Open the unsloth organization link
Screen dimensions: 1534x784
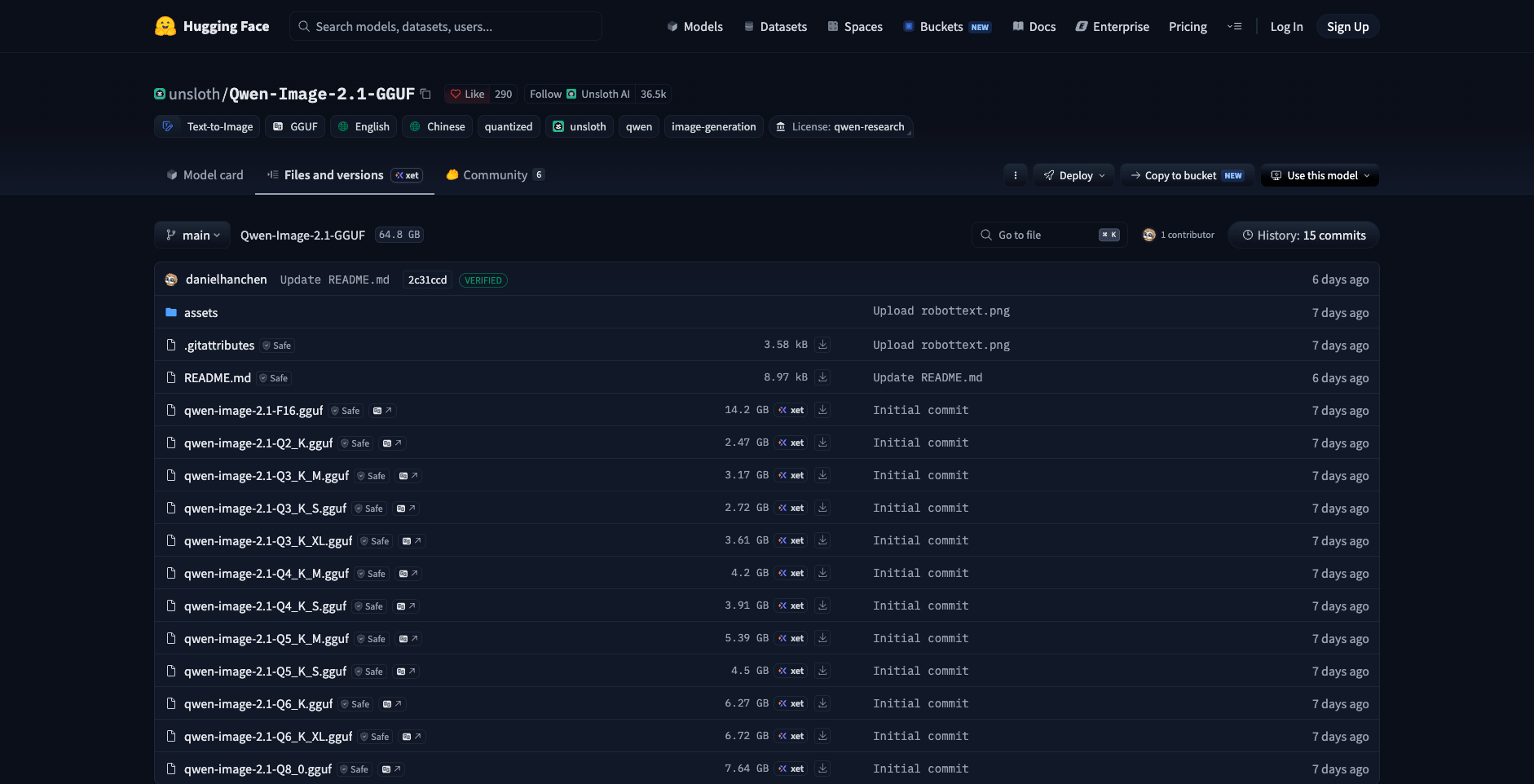click(194, 94)
